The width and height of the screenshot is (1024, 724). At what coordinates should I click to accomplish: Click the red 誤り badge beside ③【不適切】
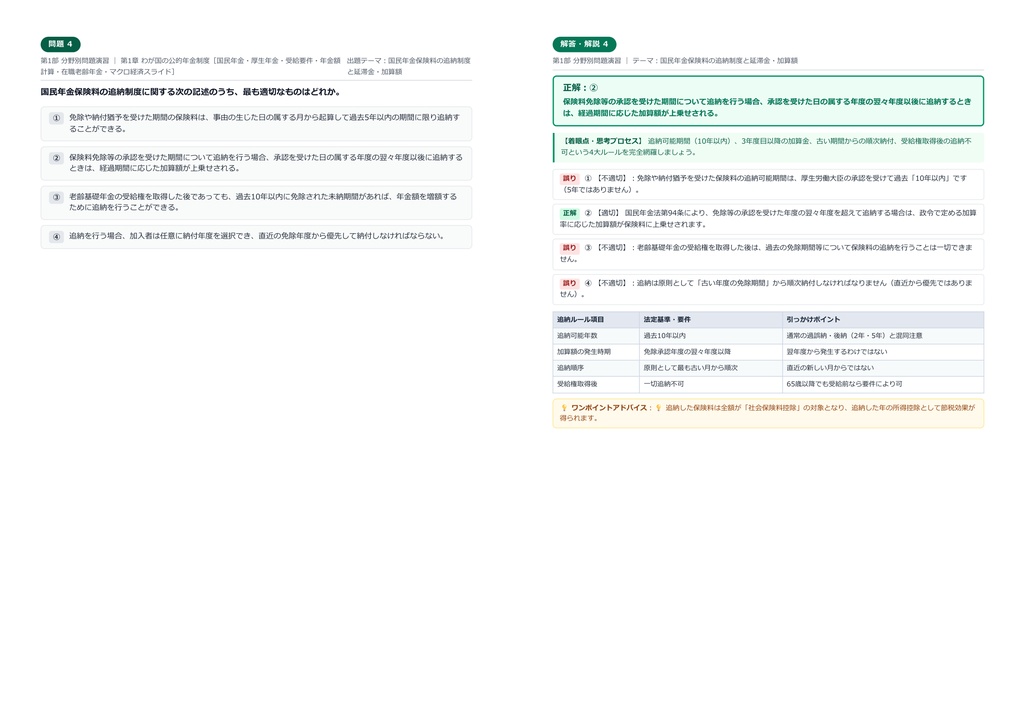pyautogui.click(x=569, y=248)
